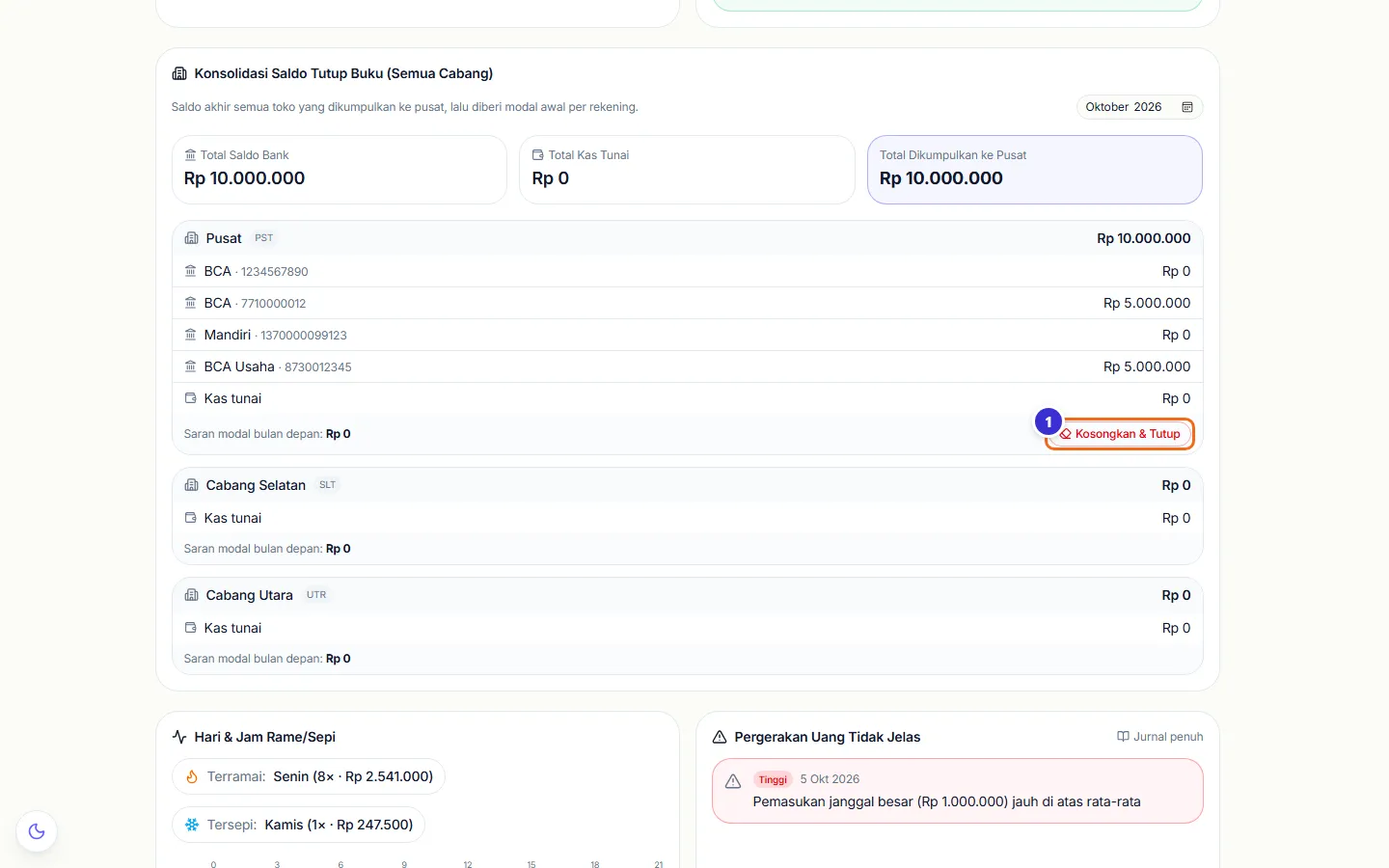Click the wallet icon in Total Kas Tunai card

coord(538,155)
